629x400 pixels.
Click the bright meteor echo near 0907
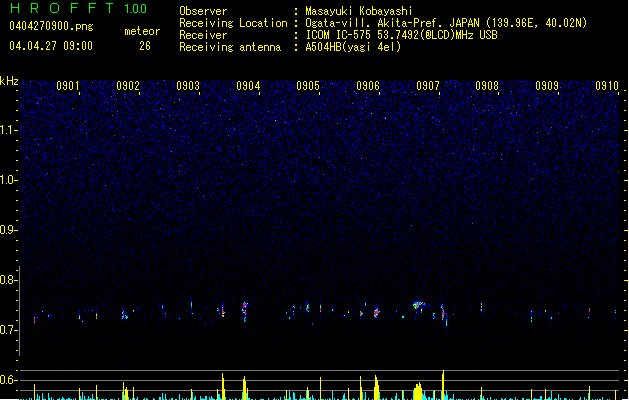418,305
